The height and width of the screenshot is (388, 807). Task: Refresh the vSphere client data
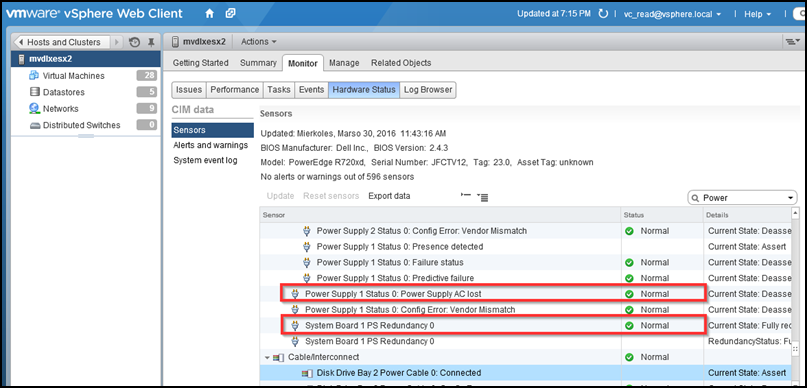coord(603,14)
